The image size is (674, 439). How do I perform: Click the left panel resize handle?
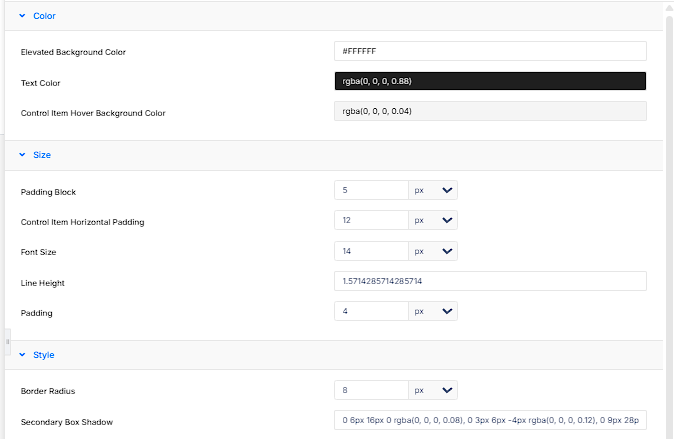click(x=7, y=342)
